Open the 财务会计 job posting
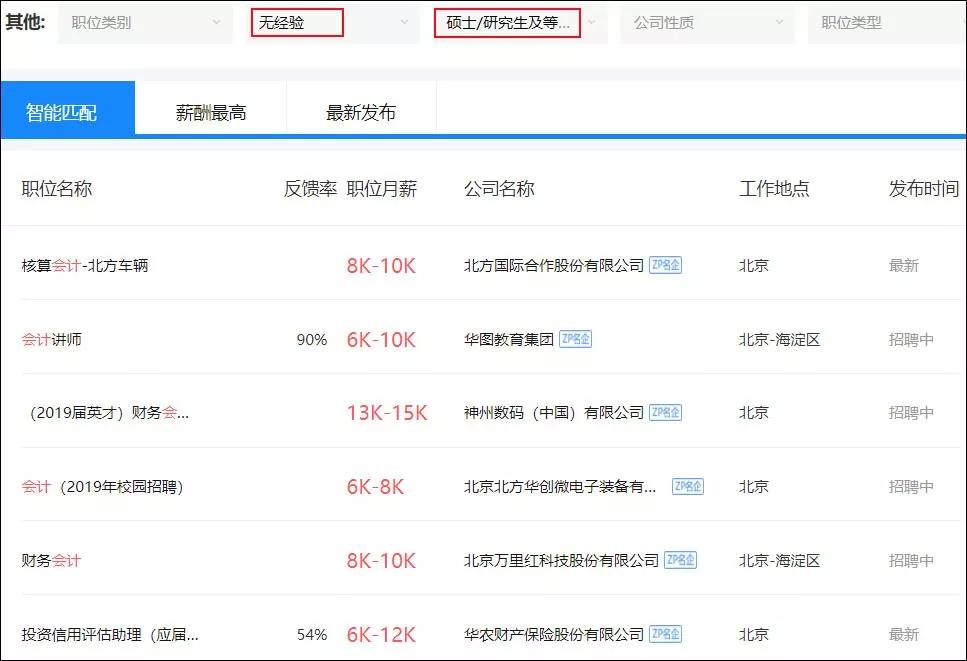 (52, 560)
